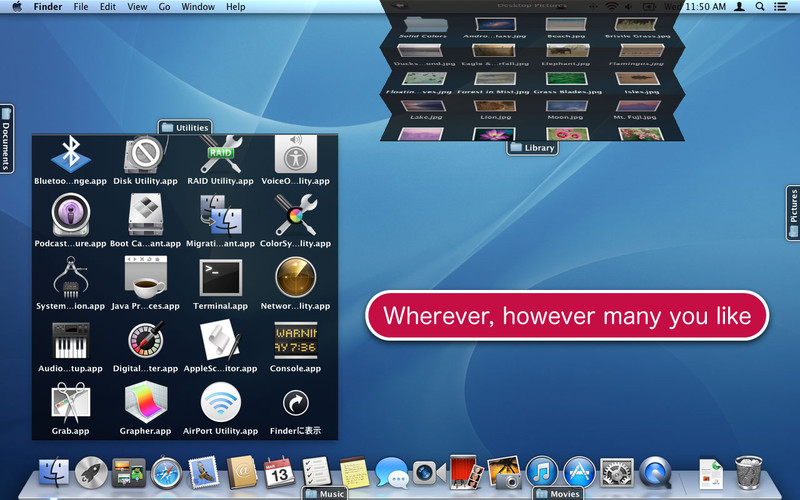Viewport: 800px width, 500px height.
Task: Select Moon.jpg thumbnail
Action: tap(567, 106)
